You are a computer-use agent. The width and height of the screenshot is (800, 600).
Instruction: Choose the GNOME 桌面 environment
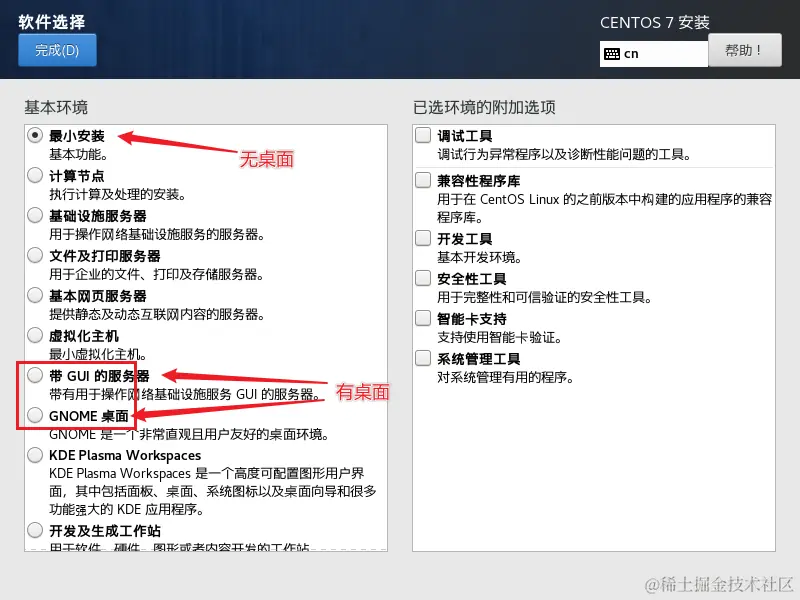click(35, 415)
